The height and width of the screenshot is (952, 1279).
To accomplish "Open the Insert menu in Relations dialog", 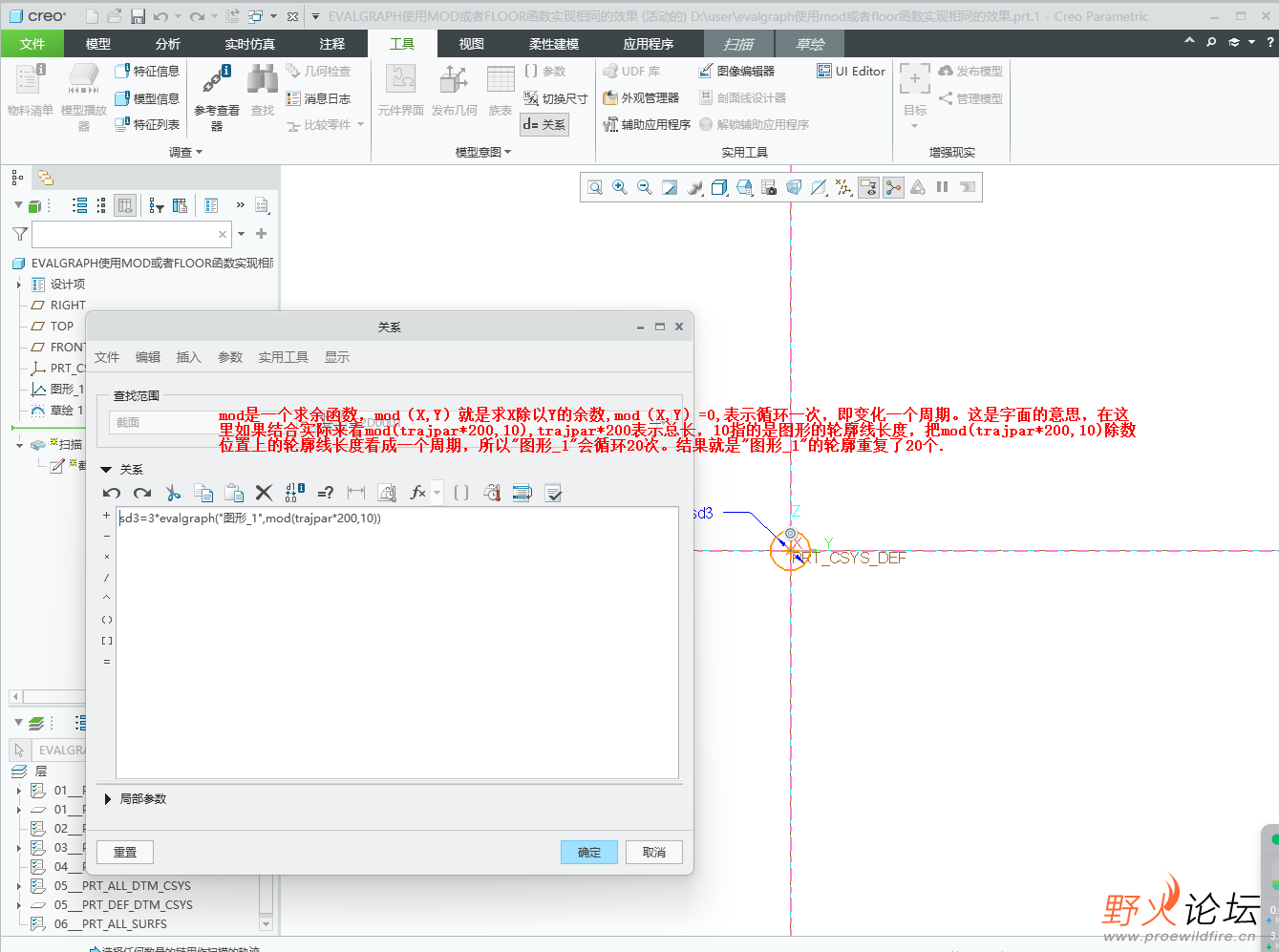I will tap(189, 357).
